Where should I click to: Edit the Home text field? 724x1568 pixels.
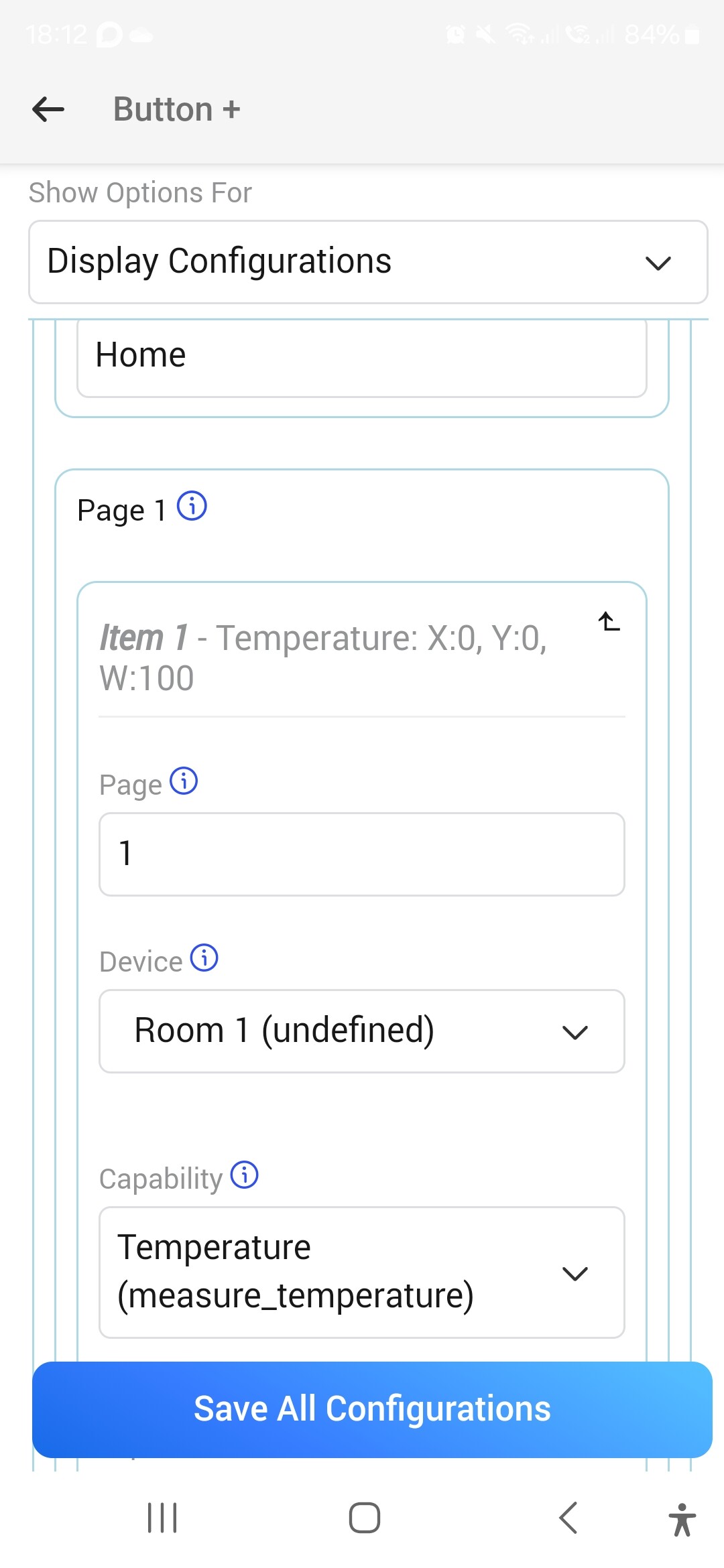[x=362, y=356]
